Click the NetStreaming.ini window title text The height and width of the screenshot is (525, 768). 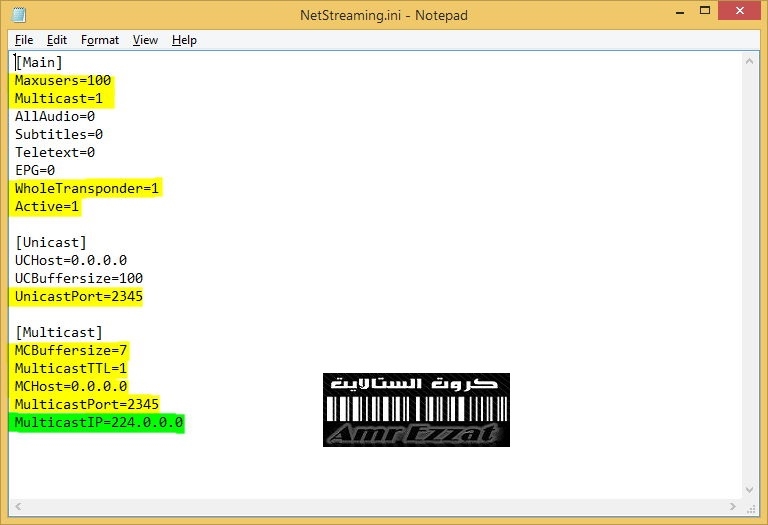click(x=383, y=15)
